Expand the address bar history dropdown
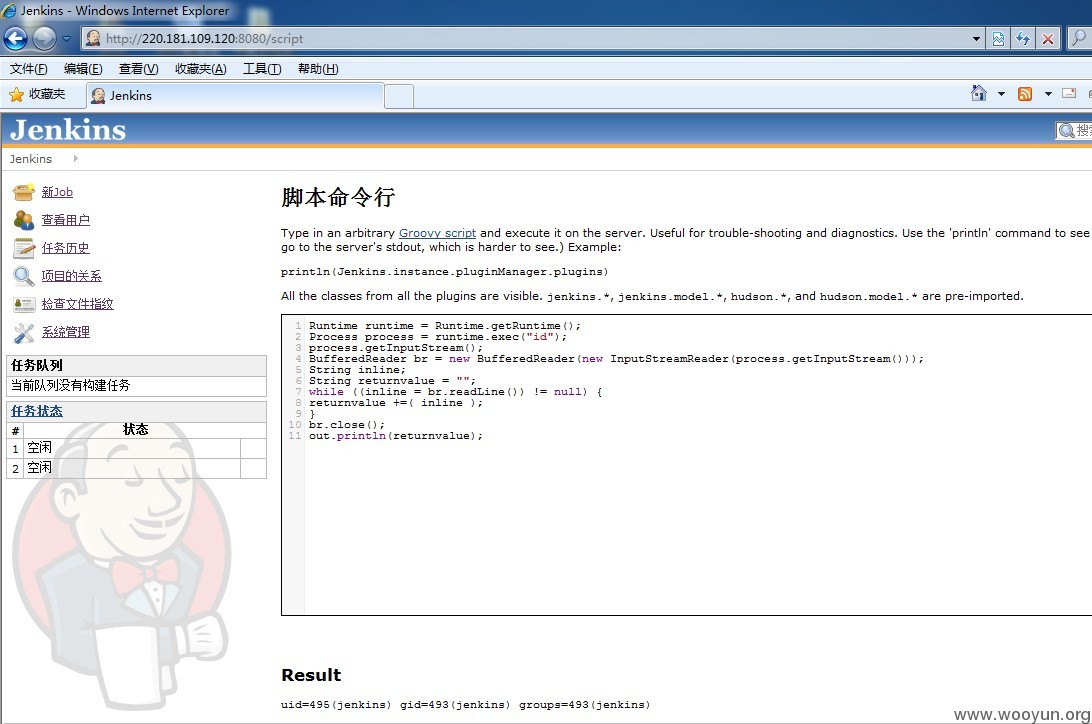Screen dimensions: 1092x724 click(976, 39)
